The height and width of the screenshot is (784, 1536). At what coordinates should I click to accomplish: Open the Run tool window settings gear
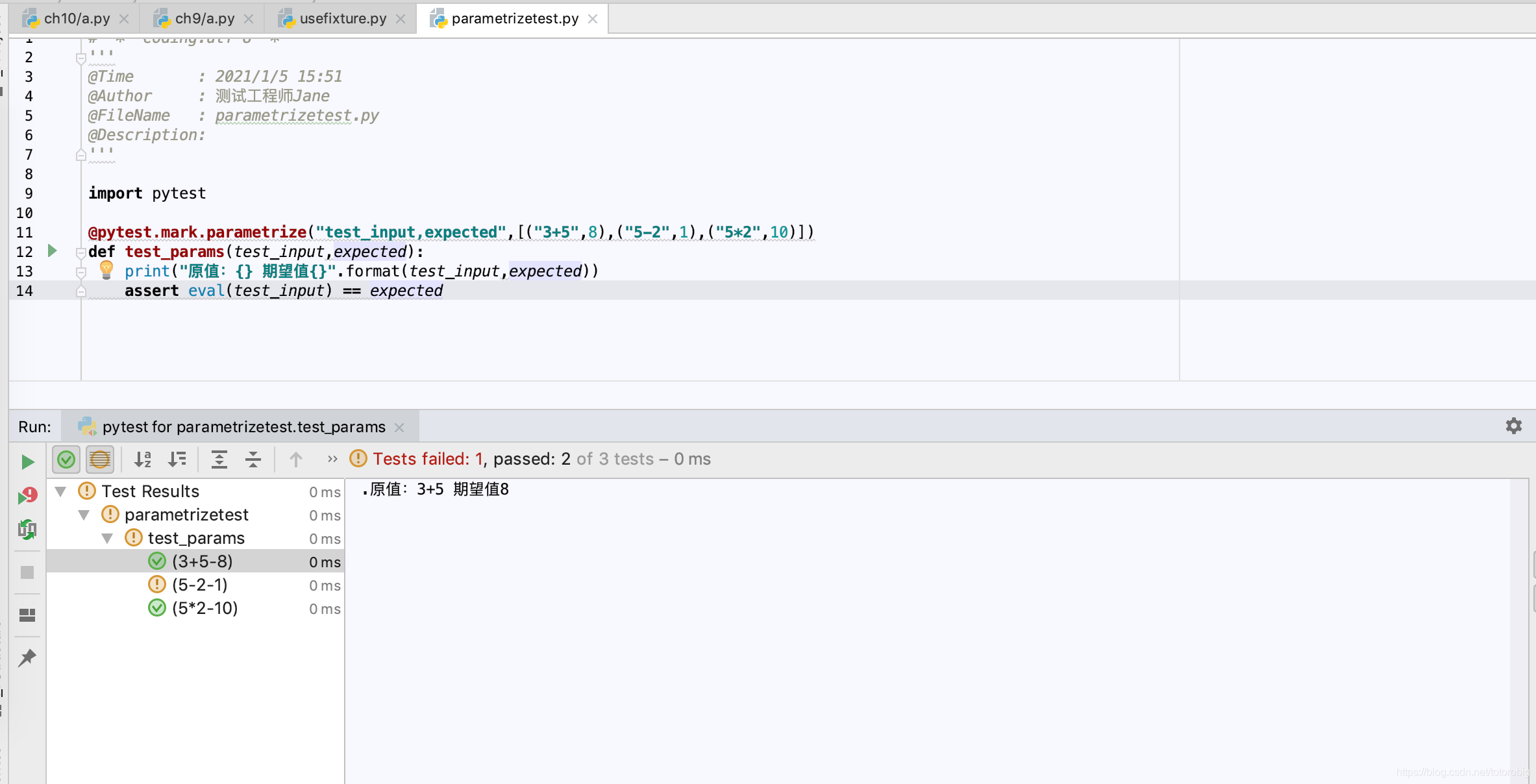click(1514, 426)
